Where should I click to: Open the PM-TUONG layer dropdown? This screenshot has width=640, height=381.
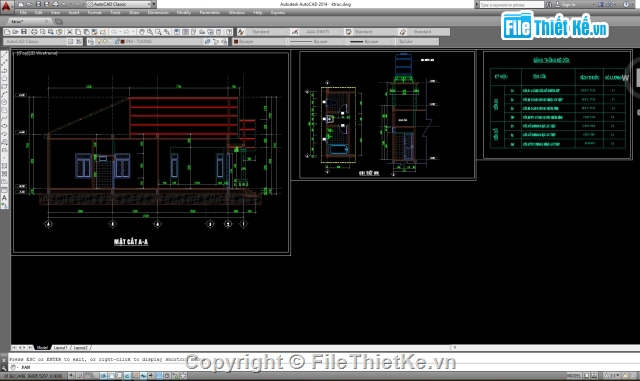161,42
